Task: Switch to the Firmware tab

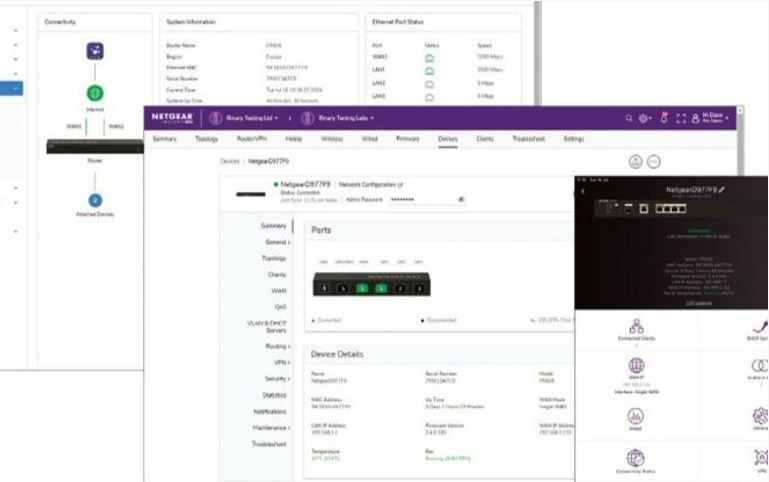Action: 408,139
